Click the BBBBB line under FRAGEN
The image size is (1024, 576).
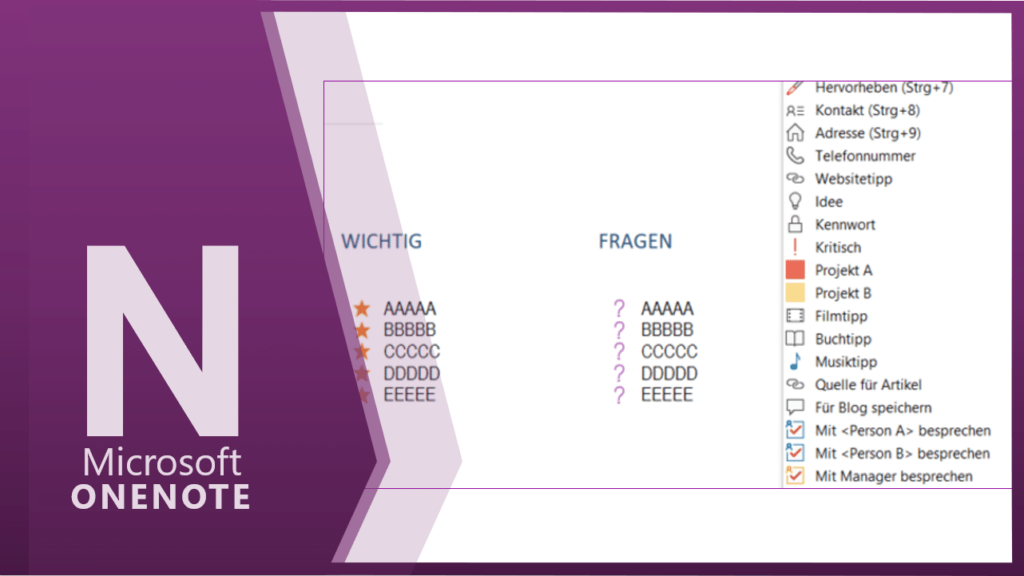click(x=667, y=330)
